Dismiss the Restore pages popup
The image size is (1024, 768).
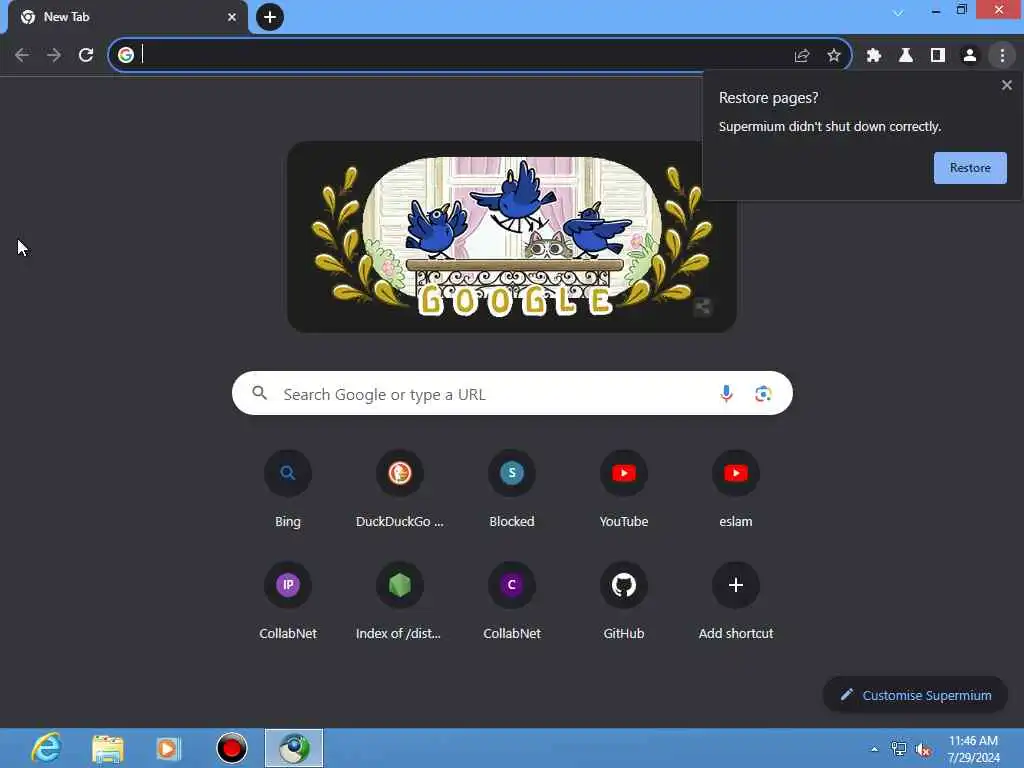pos(1007,85)
